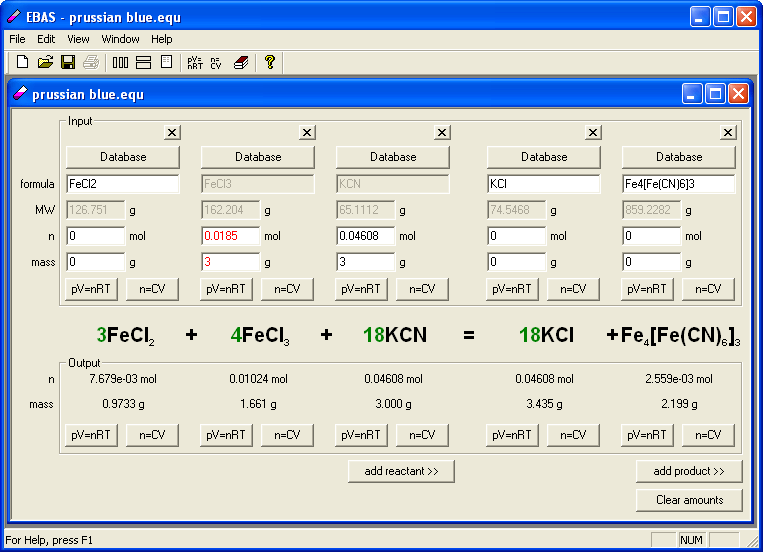Click the KCl formula input field
Image resolution: width=763 pixels, height=552 pixels.
click(544, 184)
